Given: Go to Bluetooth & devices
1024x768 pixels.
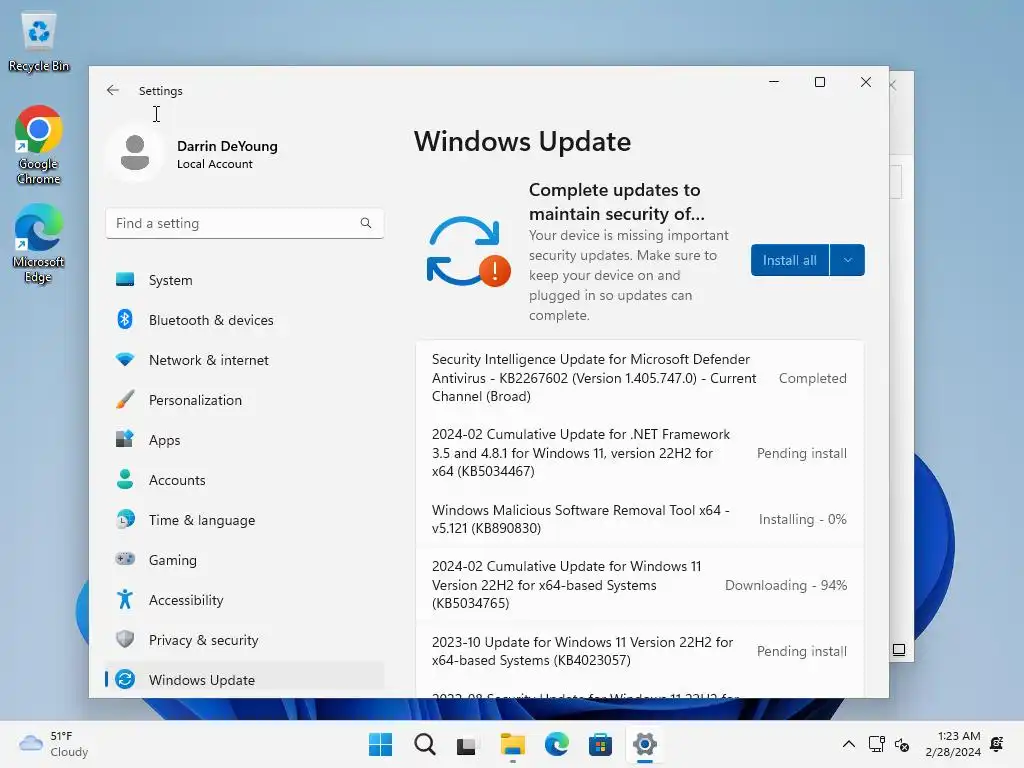Looking at the screenshot, I should click(244, 320).
